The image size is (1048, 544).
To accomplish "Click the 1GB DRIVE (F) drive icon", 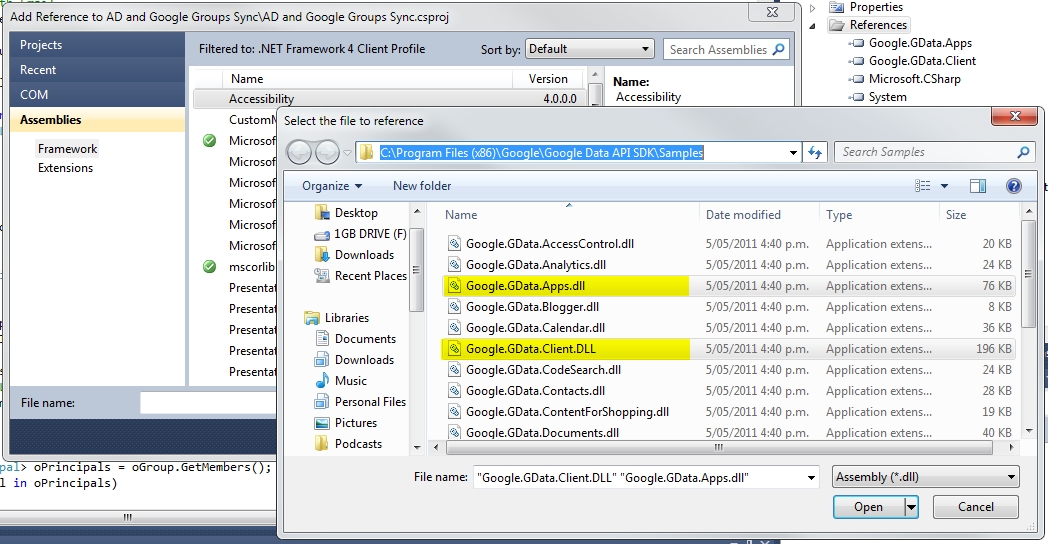I will point(322,235).
